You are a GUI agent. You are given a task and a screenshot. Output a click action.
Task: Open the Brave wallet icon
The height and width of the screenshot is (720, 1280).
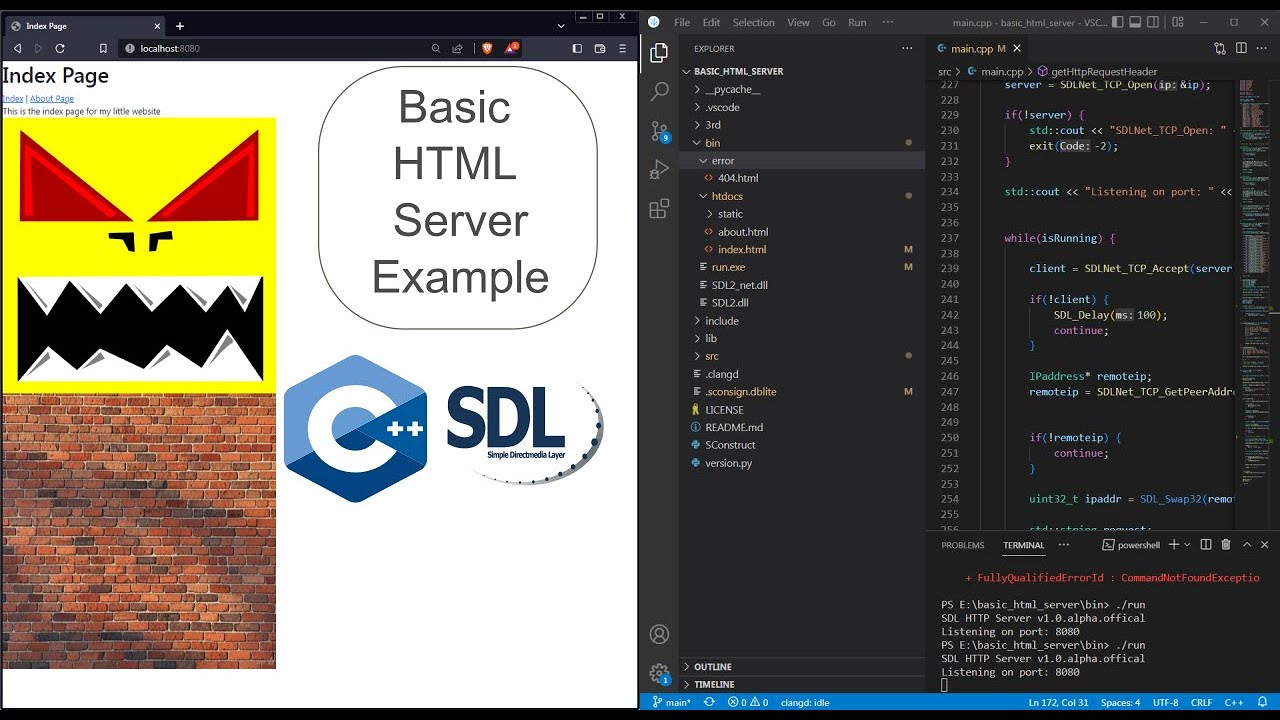pos(600,48)
